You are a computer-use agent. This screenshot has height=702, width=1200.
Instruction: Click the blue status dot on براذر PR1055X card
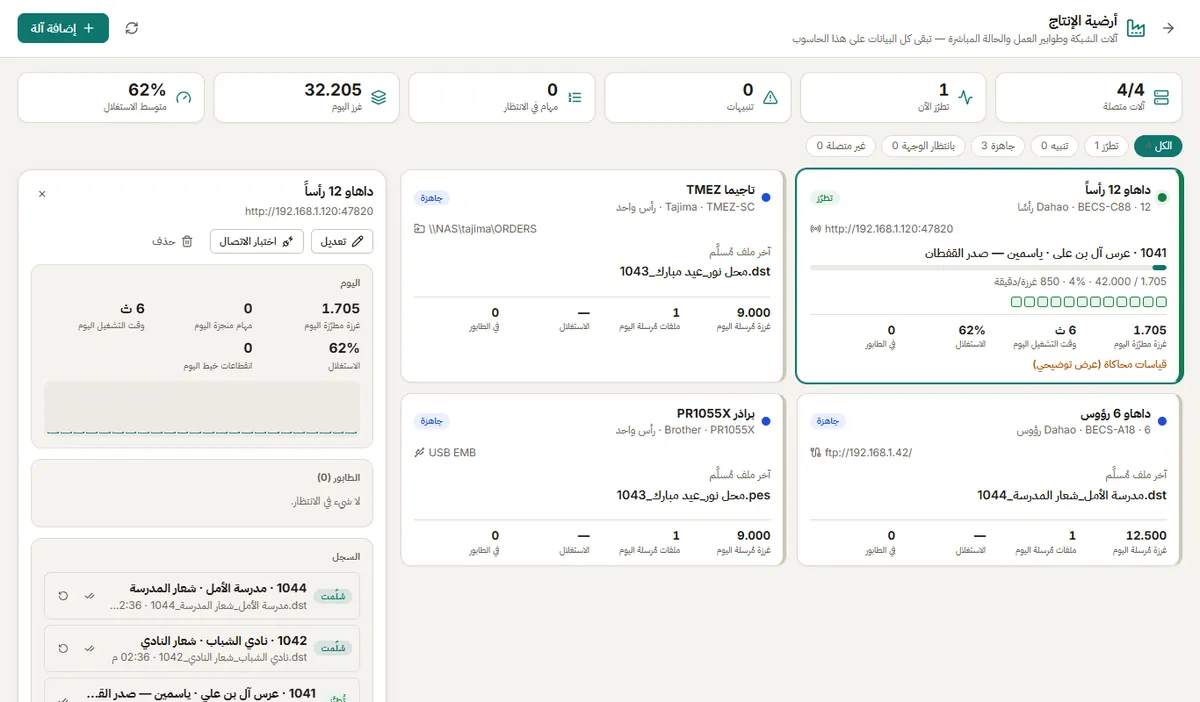(766, 422)
